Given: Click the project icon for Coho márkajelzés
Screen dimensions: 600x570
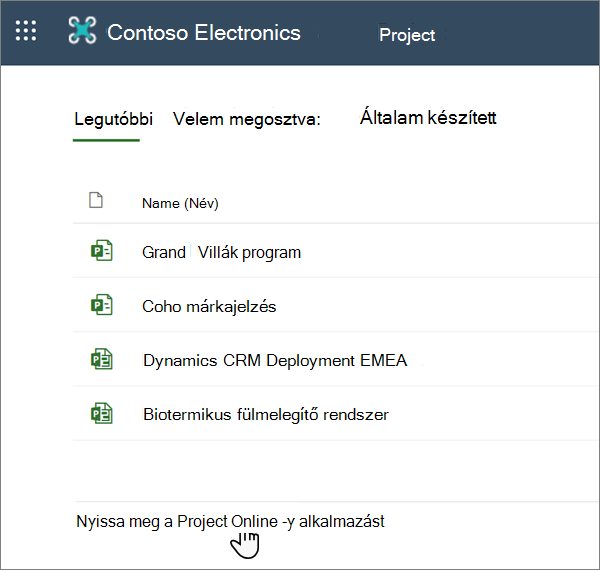Looking at the screenshot, I should (101, 305).
